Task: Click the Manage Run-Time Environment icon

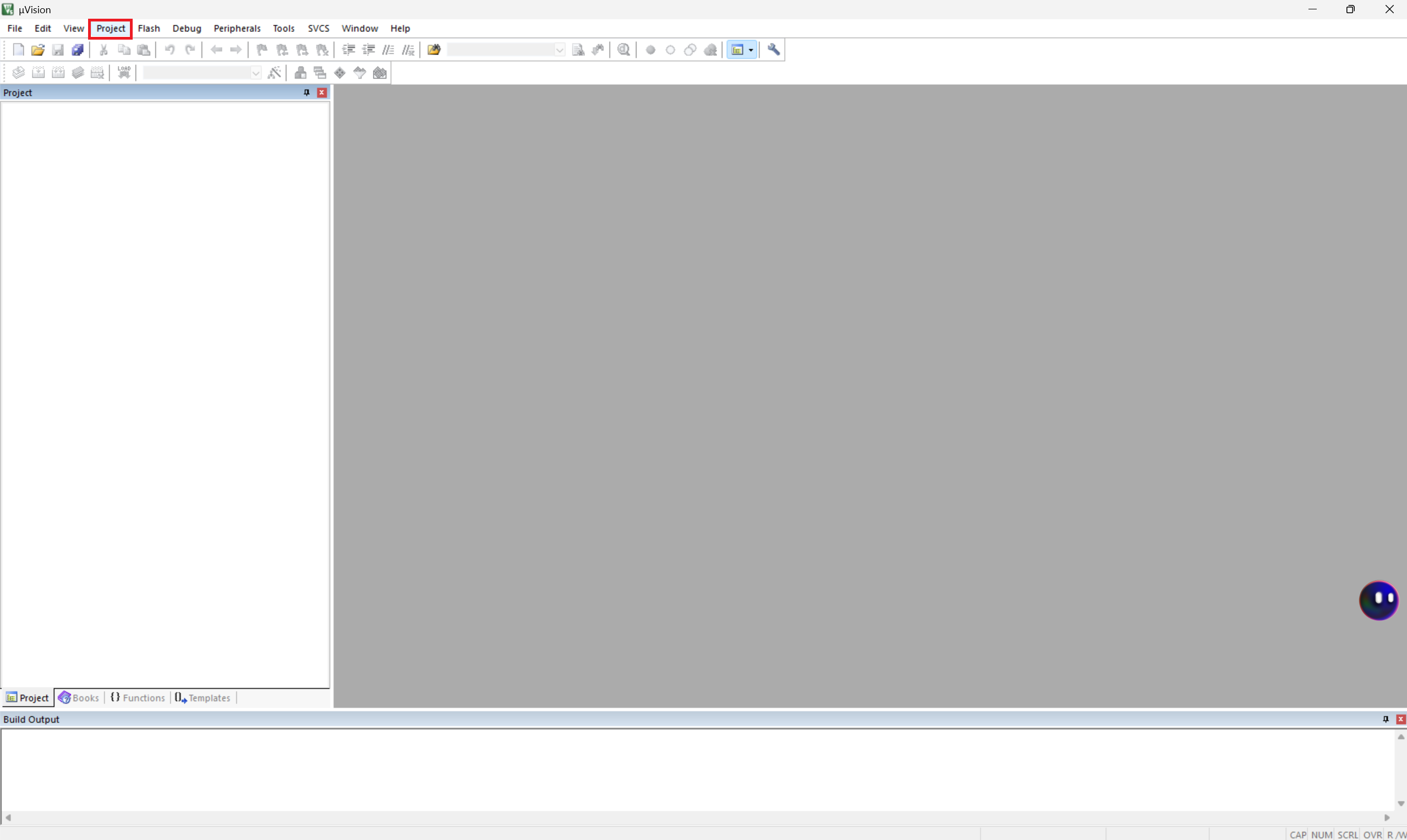Action: (340, 73)
